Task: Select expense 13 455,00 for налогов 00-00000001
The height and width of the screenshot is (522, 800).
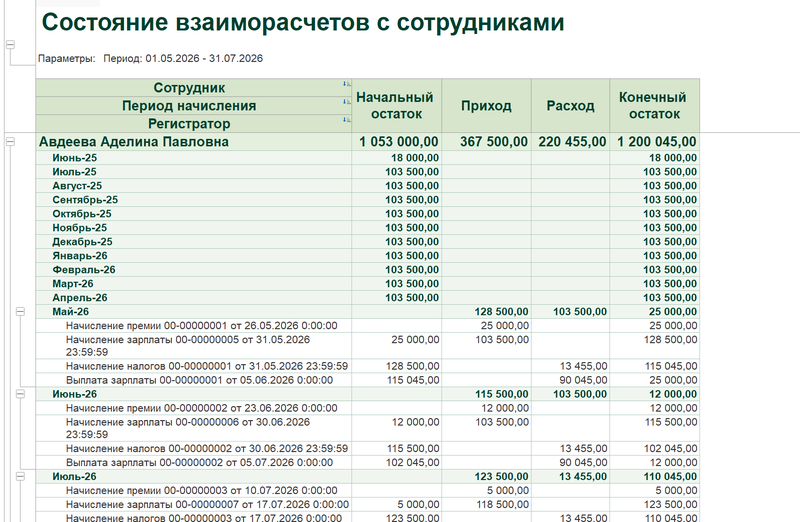Action: (x=570, y=366)
